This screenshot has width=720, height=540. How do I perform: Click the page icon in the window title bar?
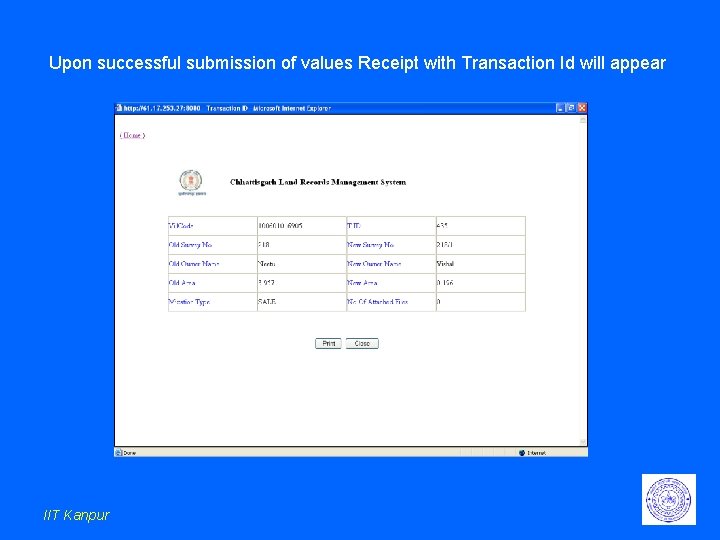click(x=119, y=108)
